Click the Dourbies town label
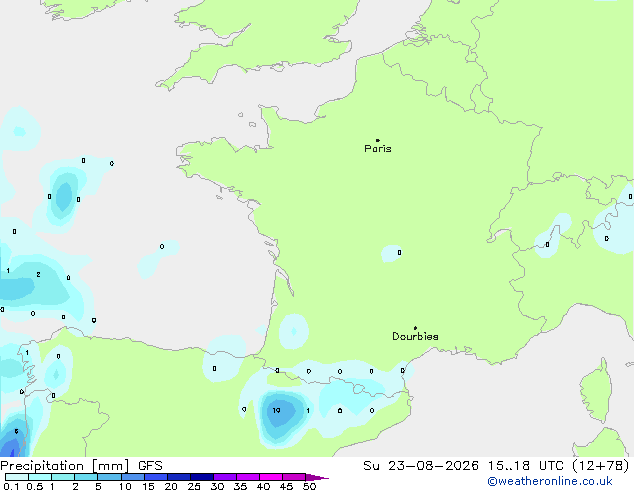 click(415, 336)
